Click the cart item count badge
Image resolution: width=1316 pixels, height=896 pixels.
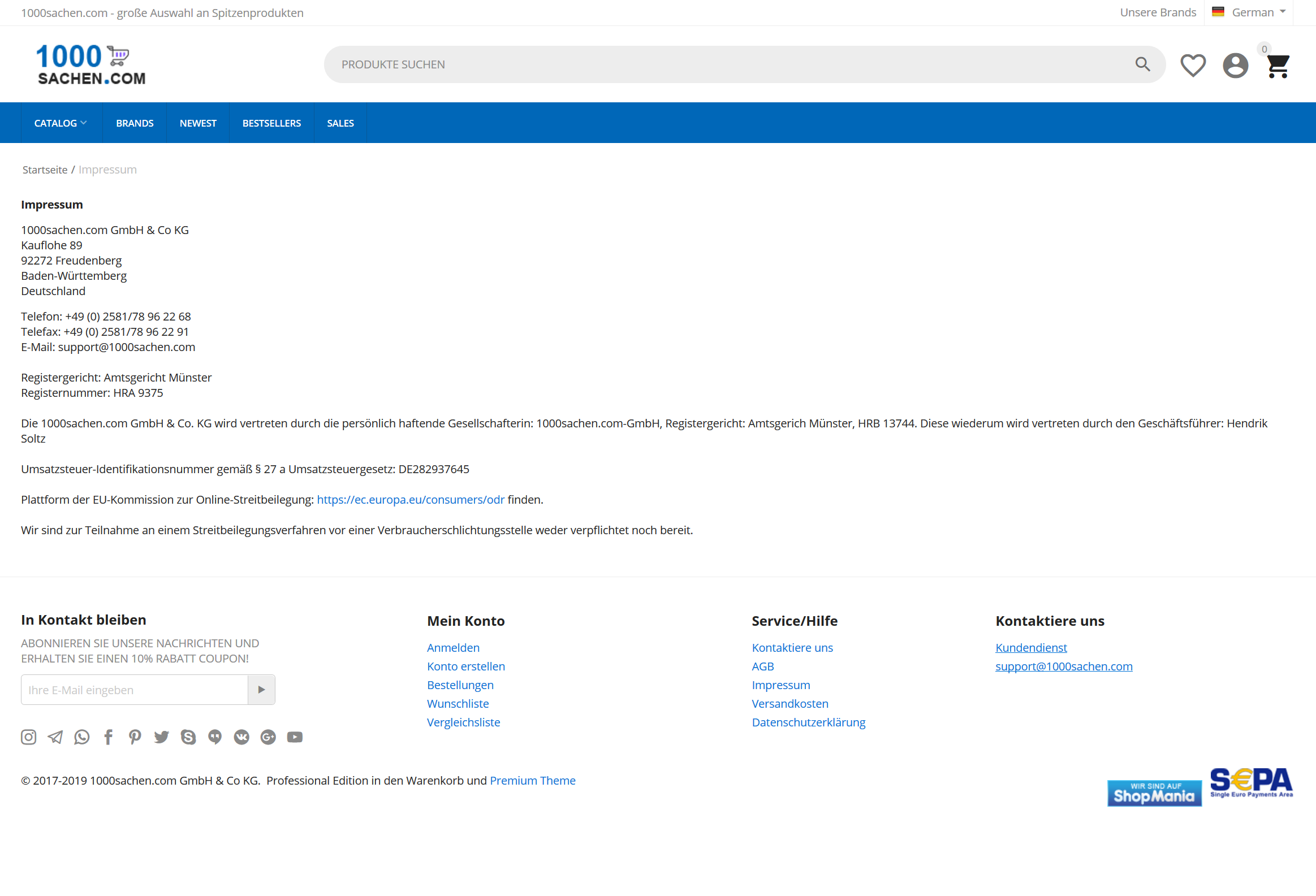point(1264,49)
